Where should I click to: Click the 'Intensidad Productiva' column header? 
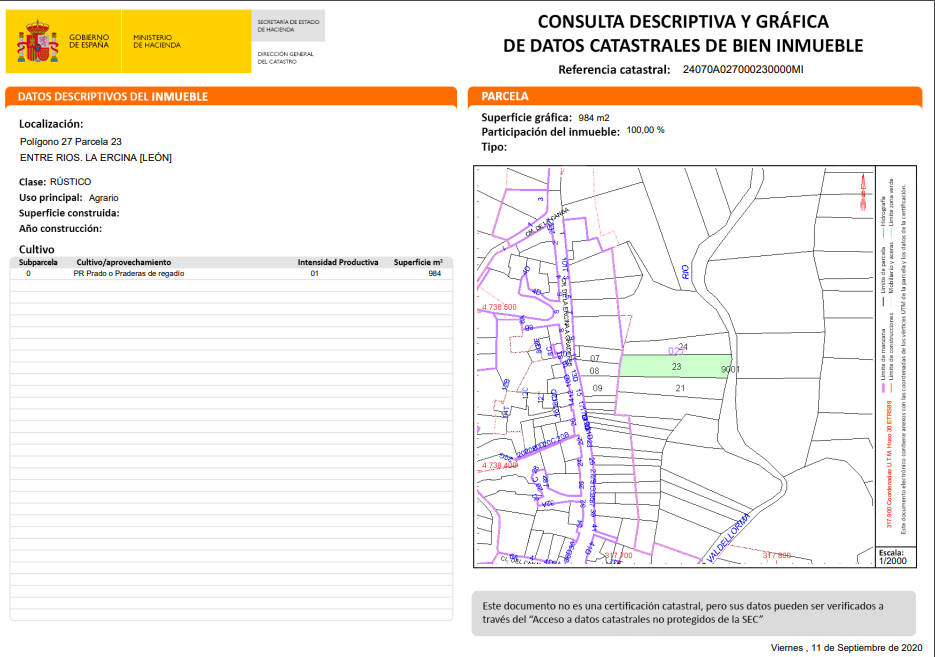tap(338, 262)
